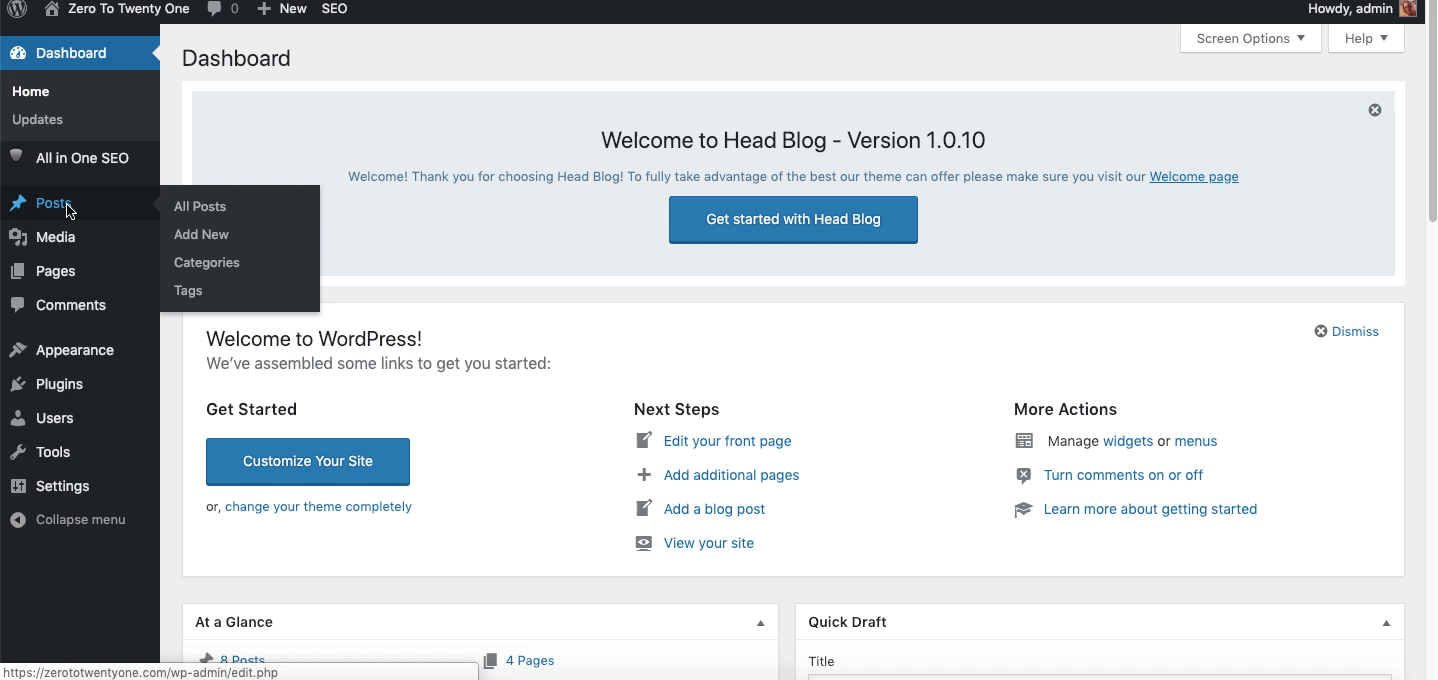Click the Users person icon
Viewport: 1438px width, 680px height.
(x=18, y=418)
